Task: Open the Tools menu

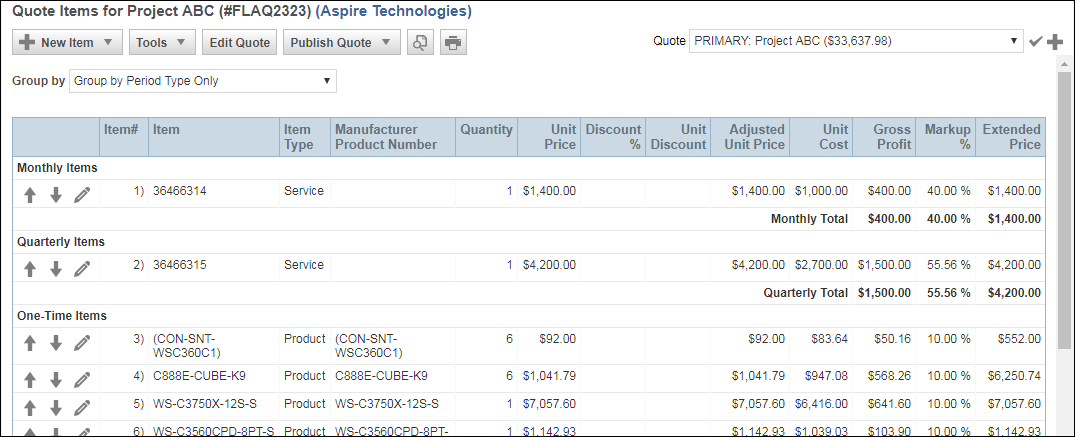Action: click(161, 43)
